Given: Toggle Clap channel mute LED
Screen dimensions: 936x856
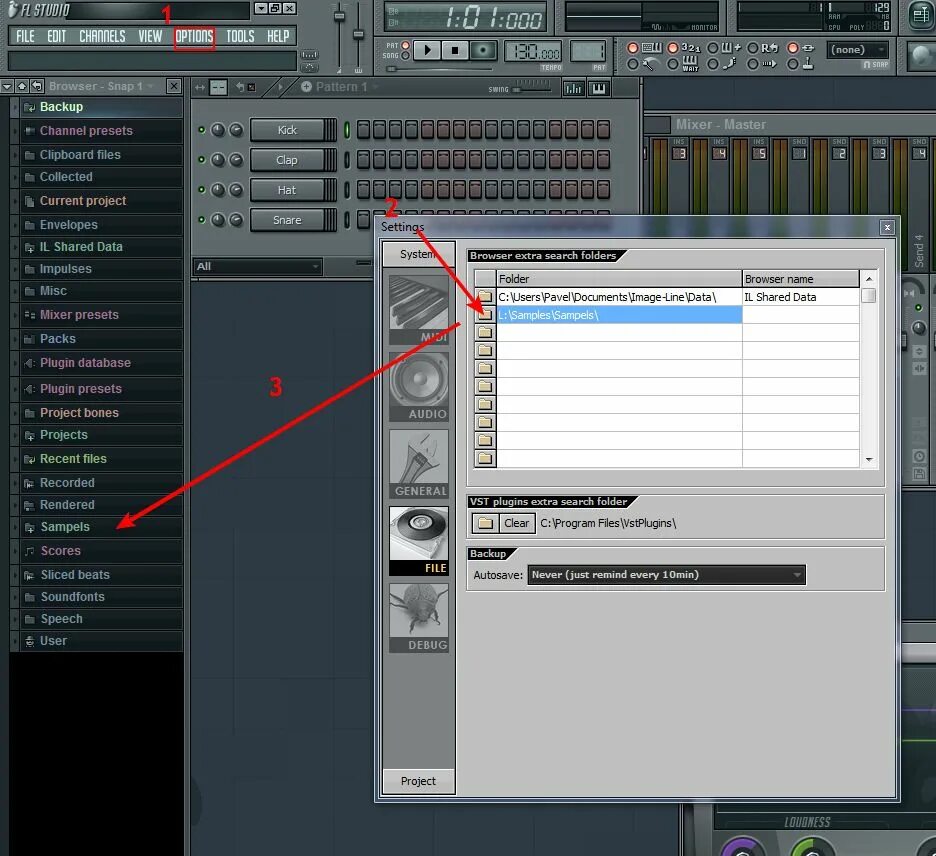Looking at the screenshot, I should pyautogui.click(x=201, y=159).
